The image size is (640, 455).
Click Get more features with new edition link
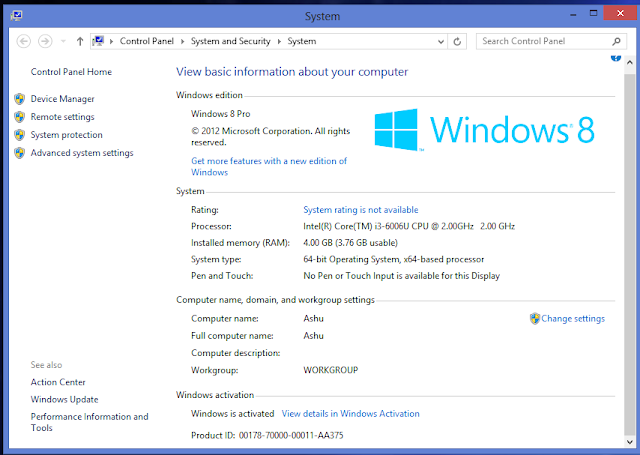click(x=269, y=166)
